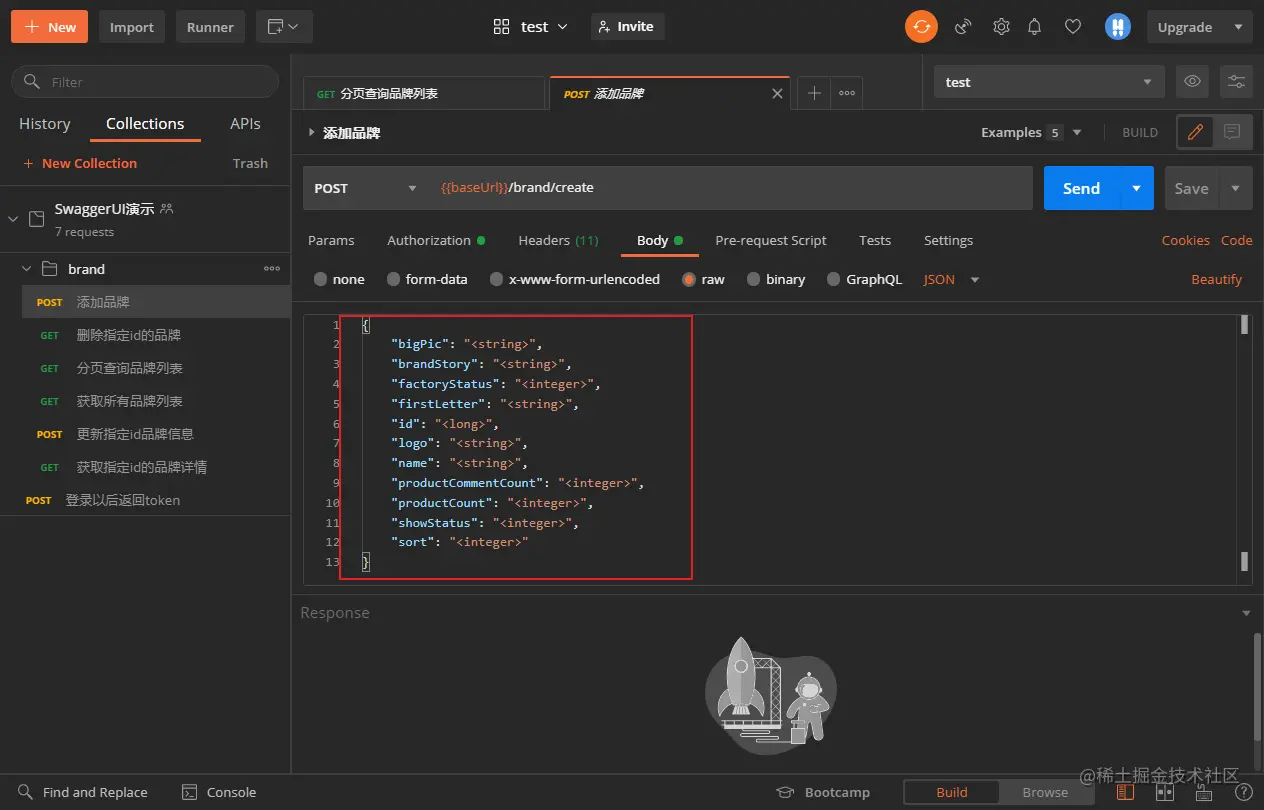Open the Pre-request Script tab

[771, 240]
